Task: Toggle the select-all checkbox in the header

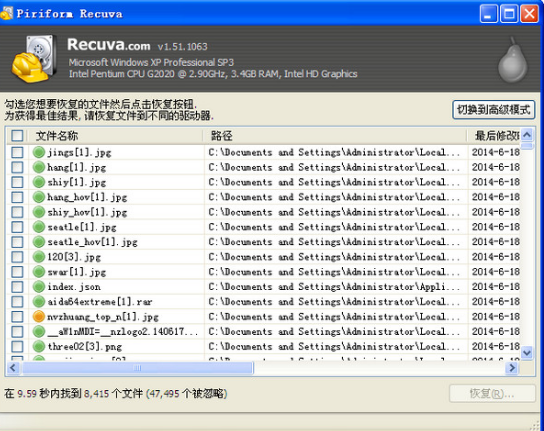Action: click(17, 135)
